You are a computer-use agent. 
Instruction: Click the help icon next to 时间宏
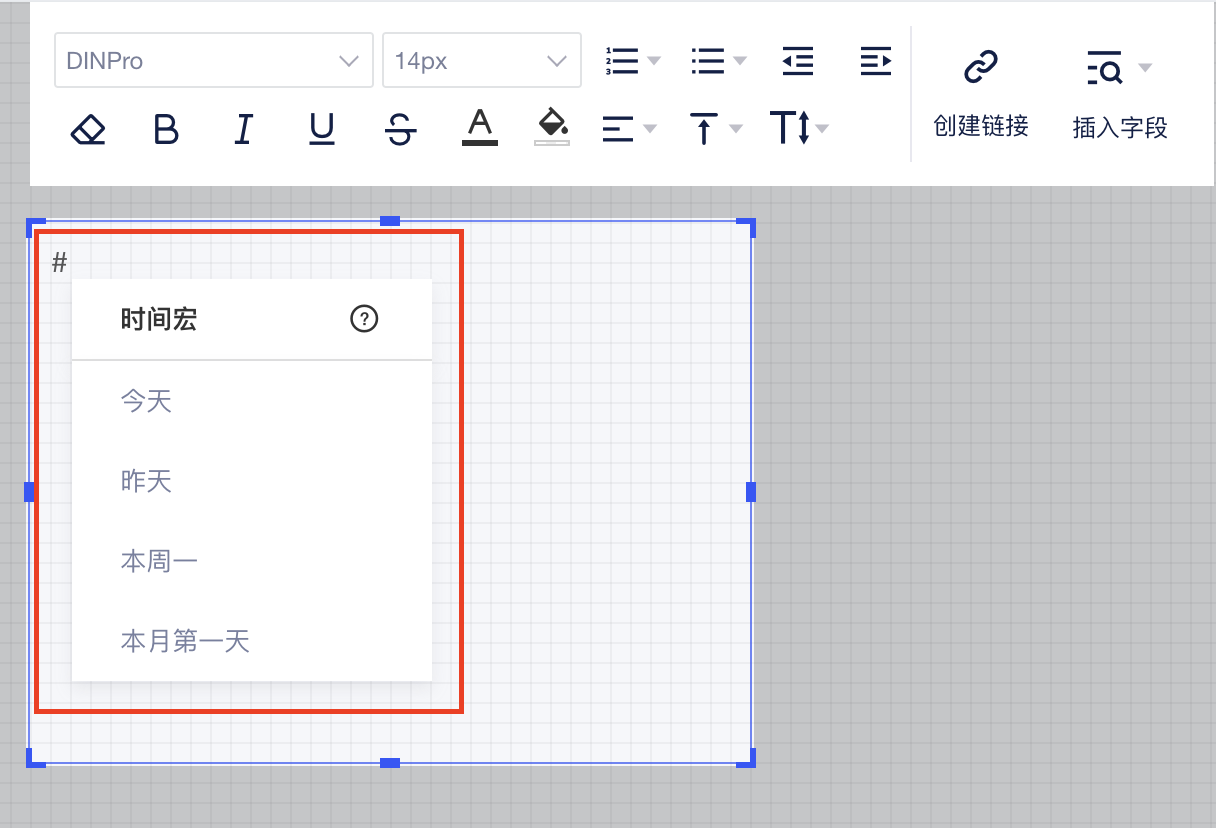click(x=365, y=319)
